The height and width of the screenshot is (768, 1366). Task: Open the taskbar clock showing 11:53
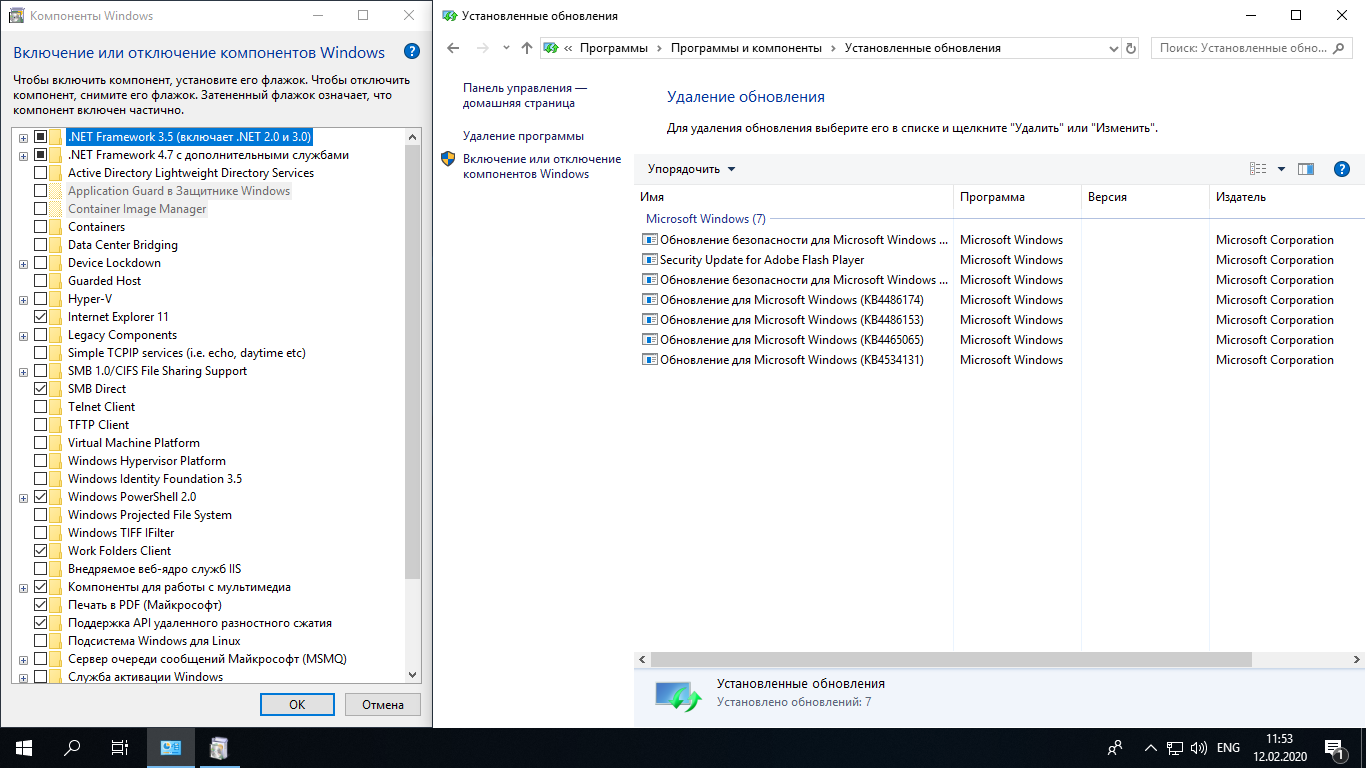pyautogui.click(x=1278, y=747)
